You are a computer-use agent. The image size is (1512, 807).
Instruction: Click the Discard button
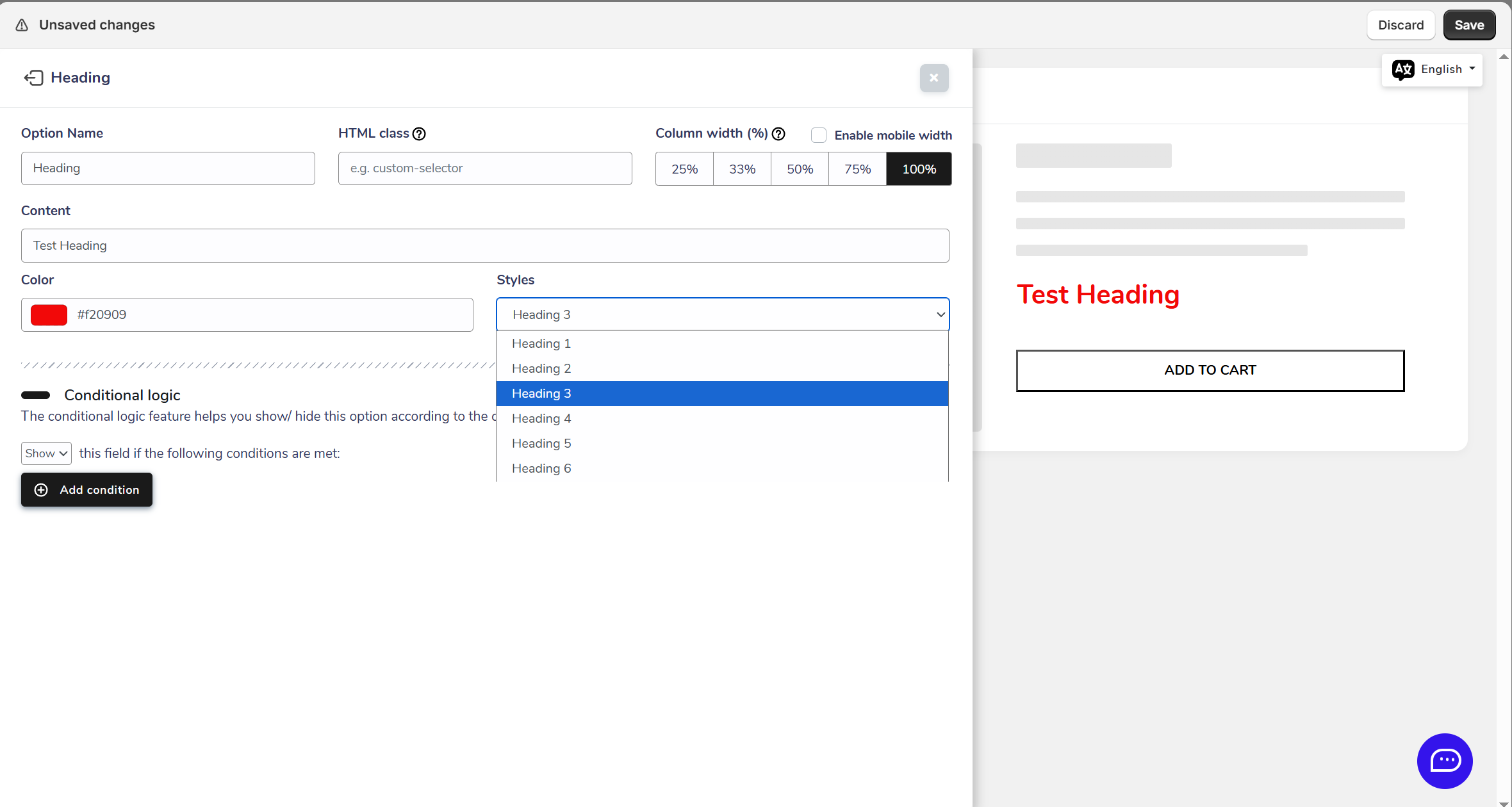[1401, 25]
